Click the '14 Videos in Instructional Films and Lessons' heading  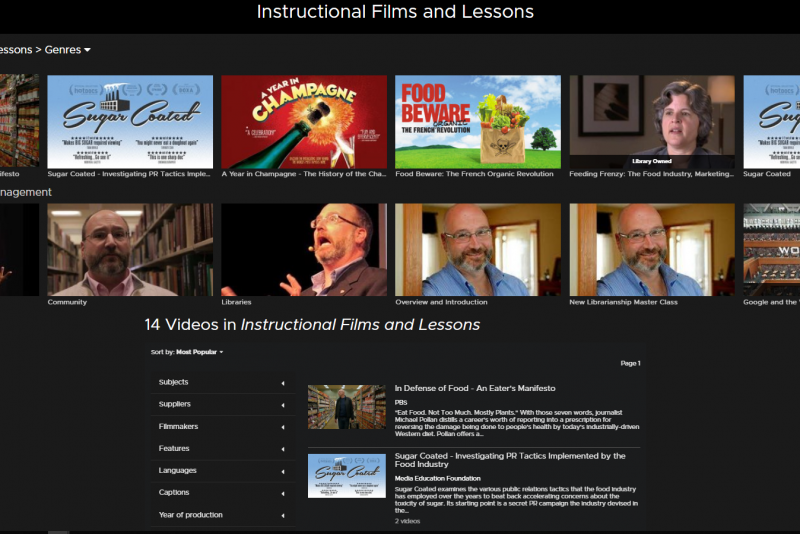(312, 325)
